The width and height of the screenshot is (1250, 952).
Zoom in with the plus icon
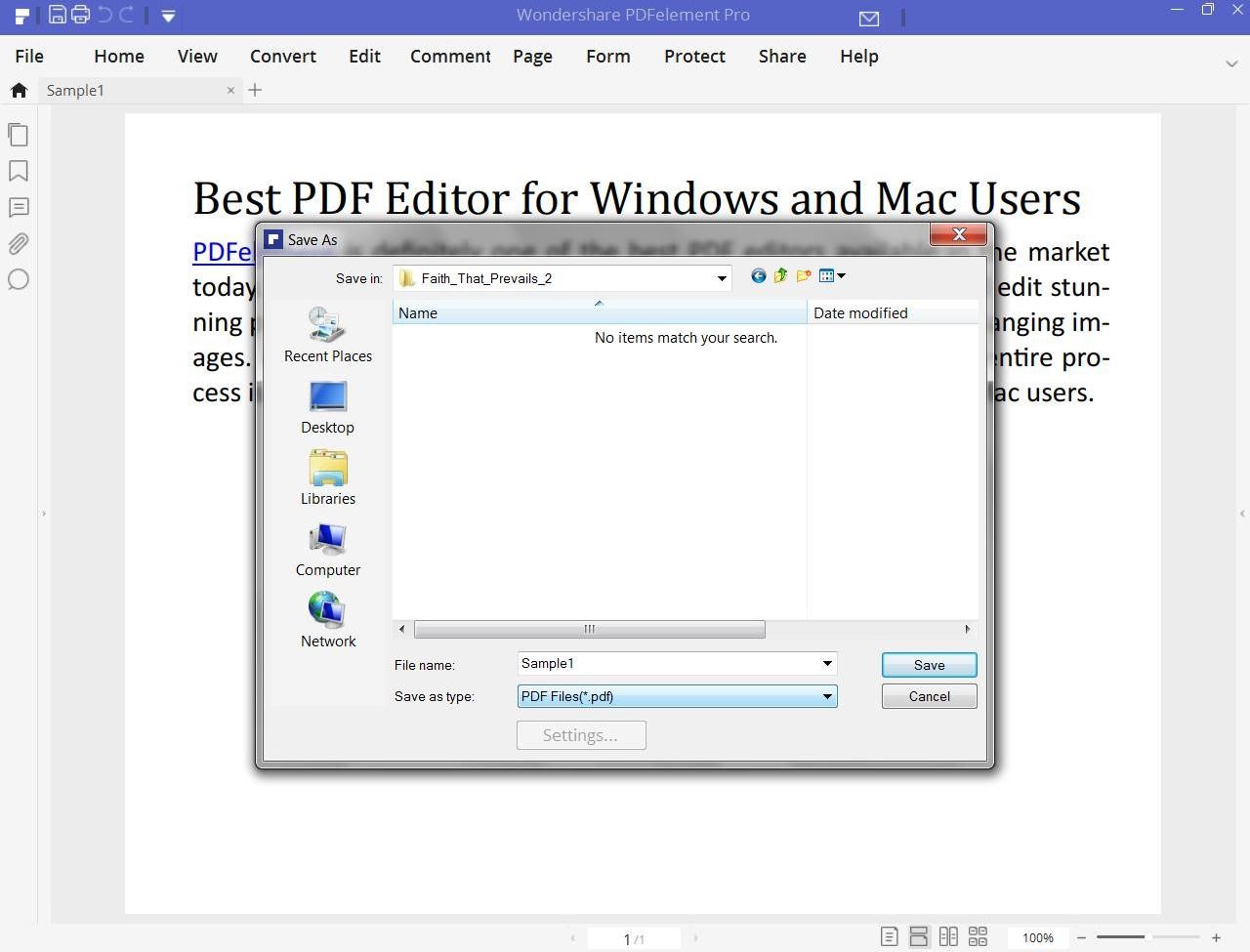[1216, 937]
